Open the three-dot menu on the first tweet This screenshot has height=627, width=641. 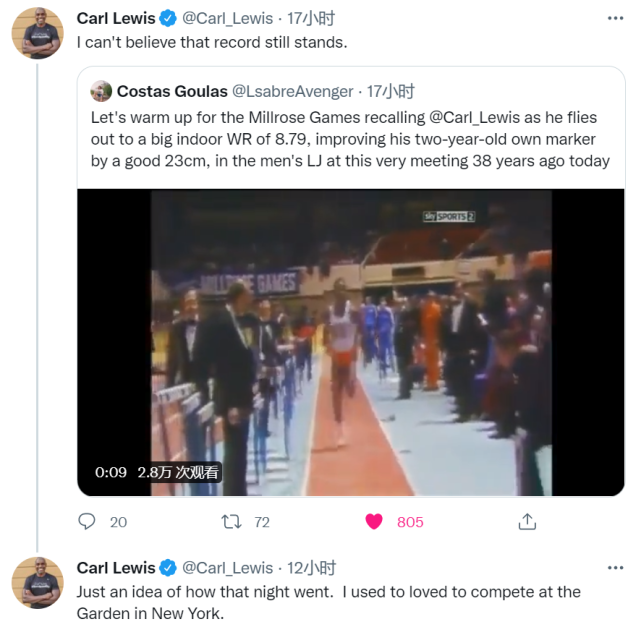615,18
